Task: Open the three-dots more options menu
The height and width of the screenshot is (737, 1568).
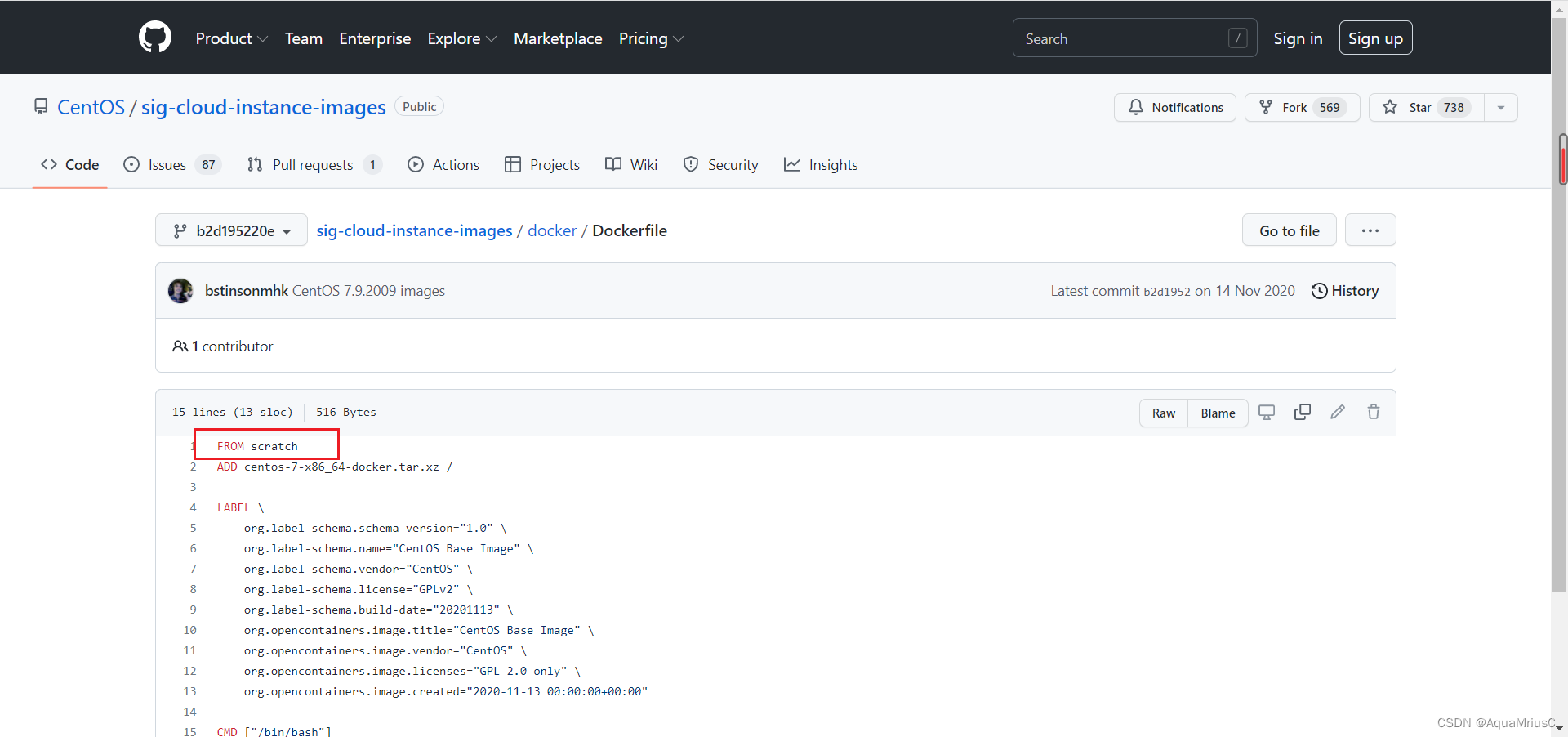Action: click(1370, 230)
